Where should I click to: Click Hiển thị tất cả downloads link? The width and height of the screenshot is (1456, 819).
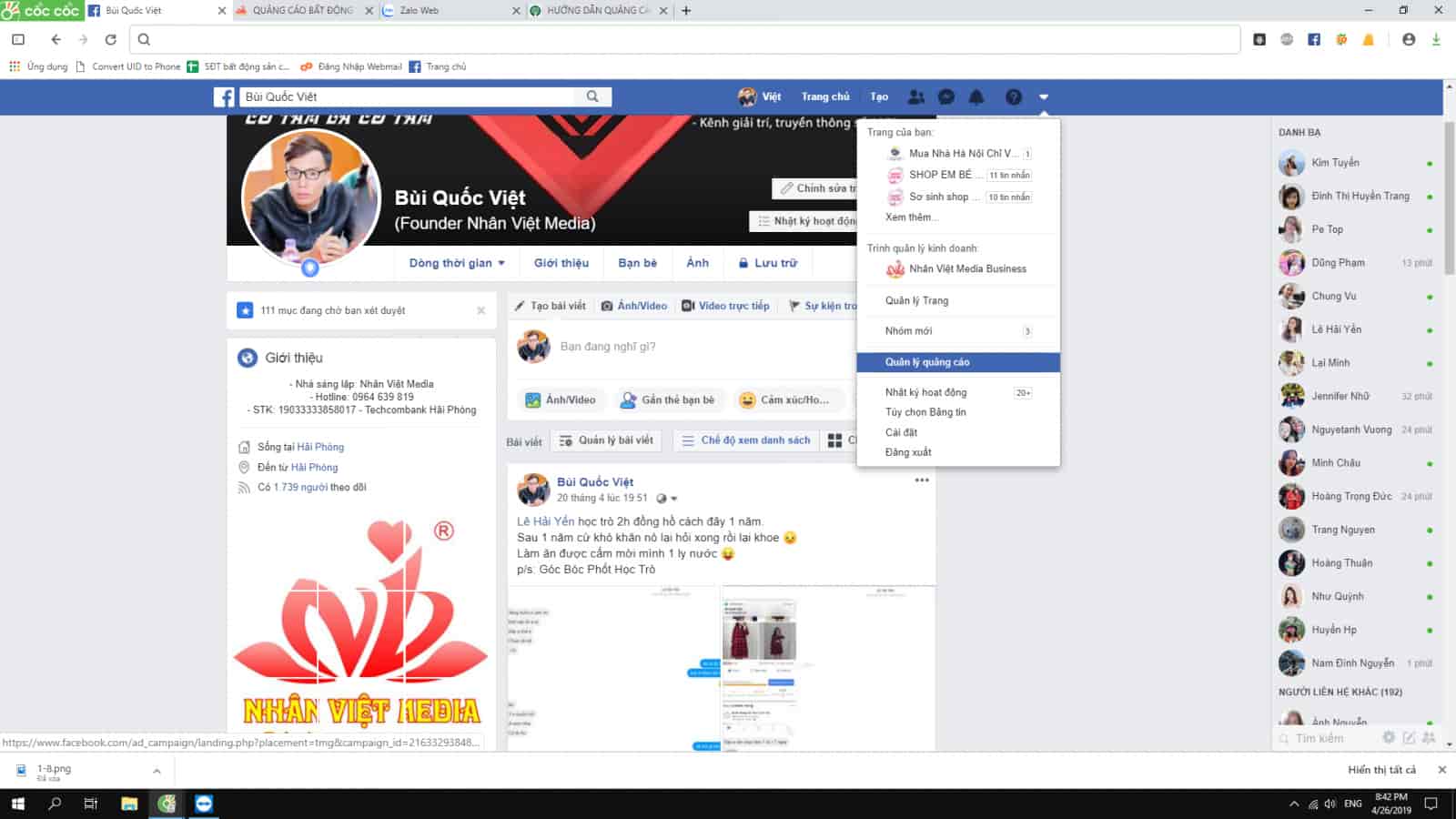point(1381,770)
